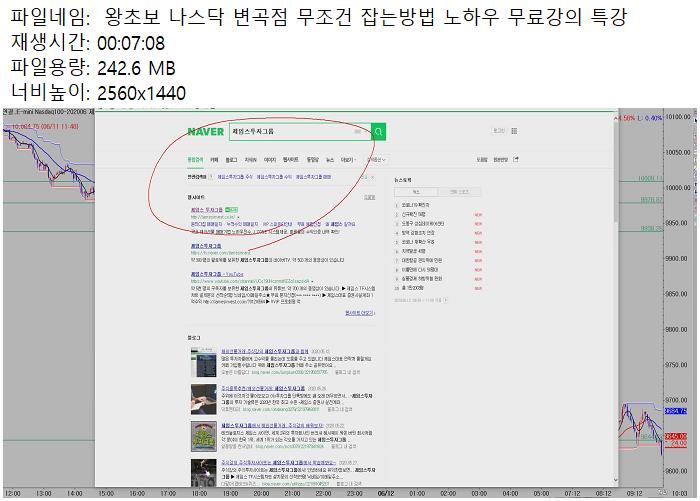Image resolution: width=700 pixels, height=501 pixels.
Task: Click the 06/12 date label on the time axis
Action: coord(386,493)
